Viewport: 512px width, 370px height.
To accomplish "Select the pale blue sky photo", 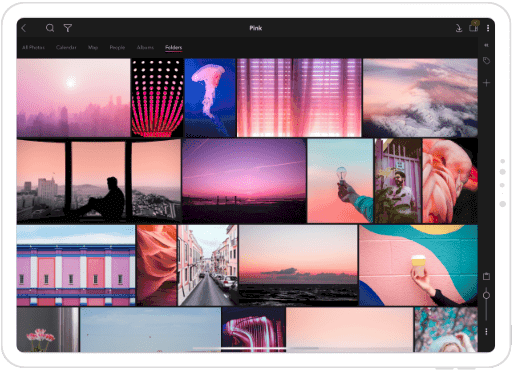I will click(150, 329).
